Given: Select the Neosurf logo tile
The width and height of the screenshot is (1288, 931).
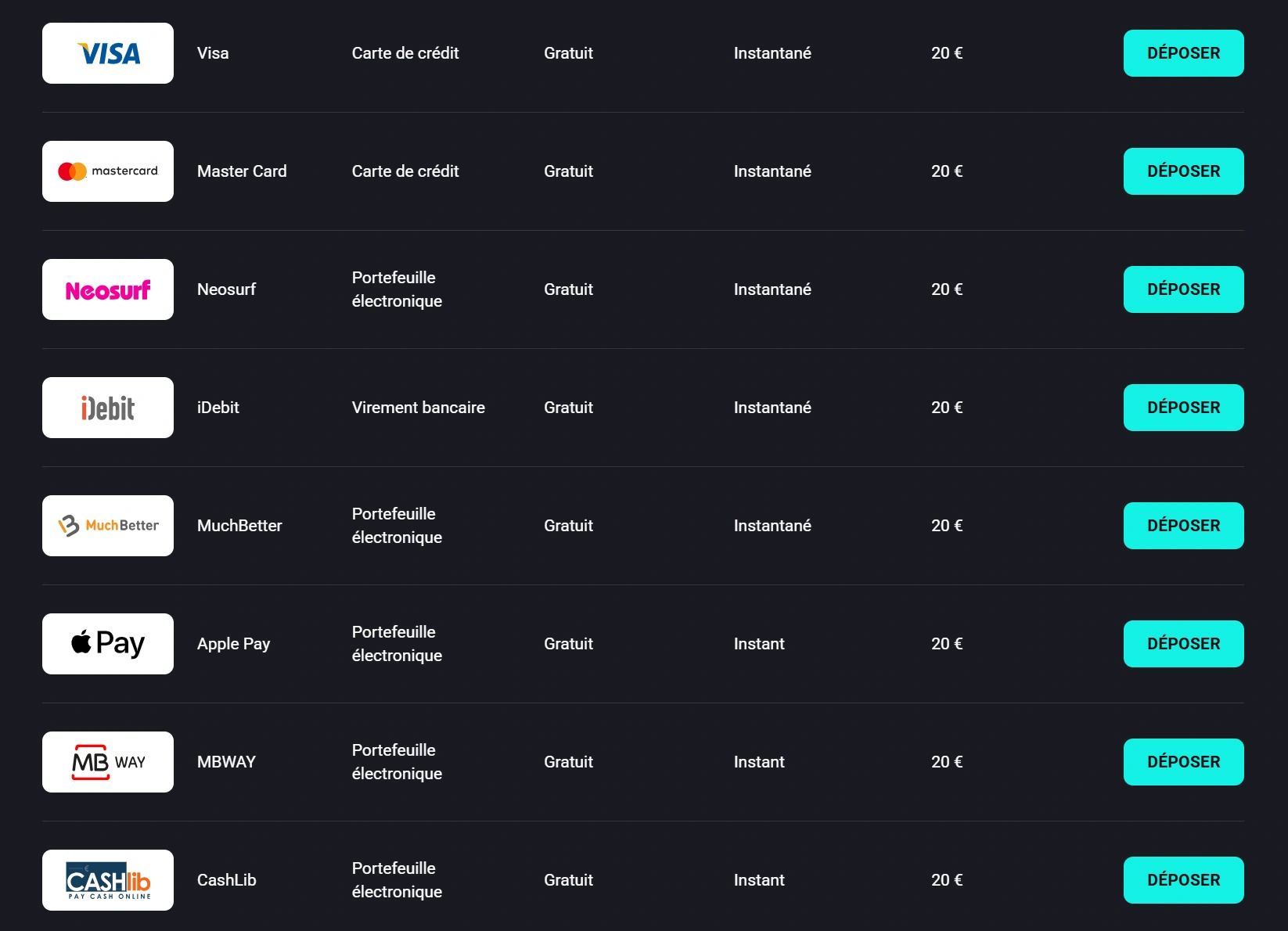Looking at the screenshot, I should 108,289.
